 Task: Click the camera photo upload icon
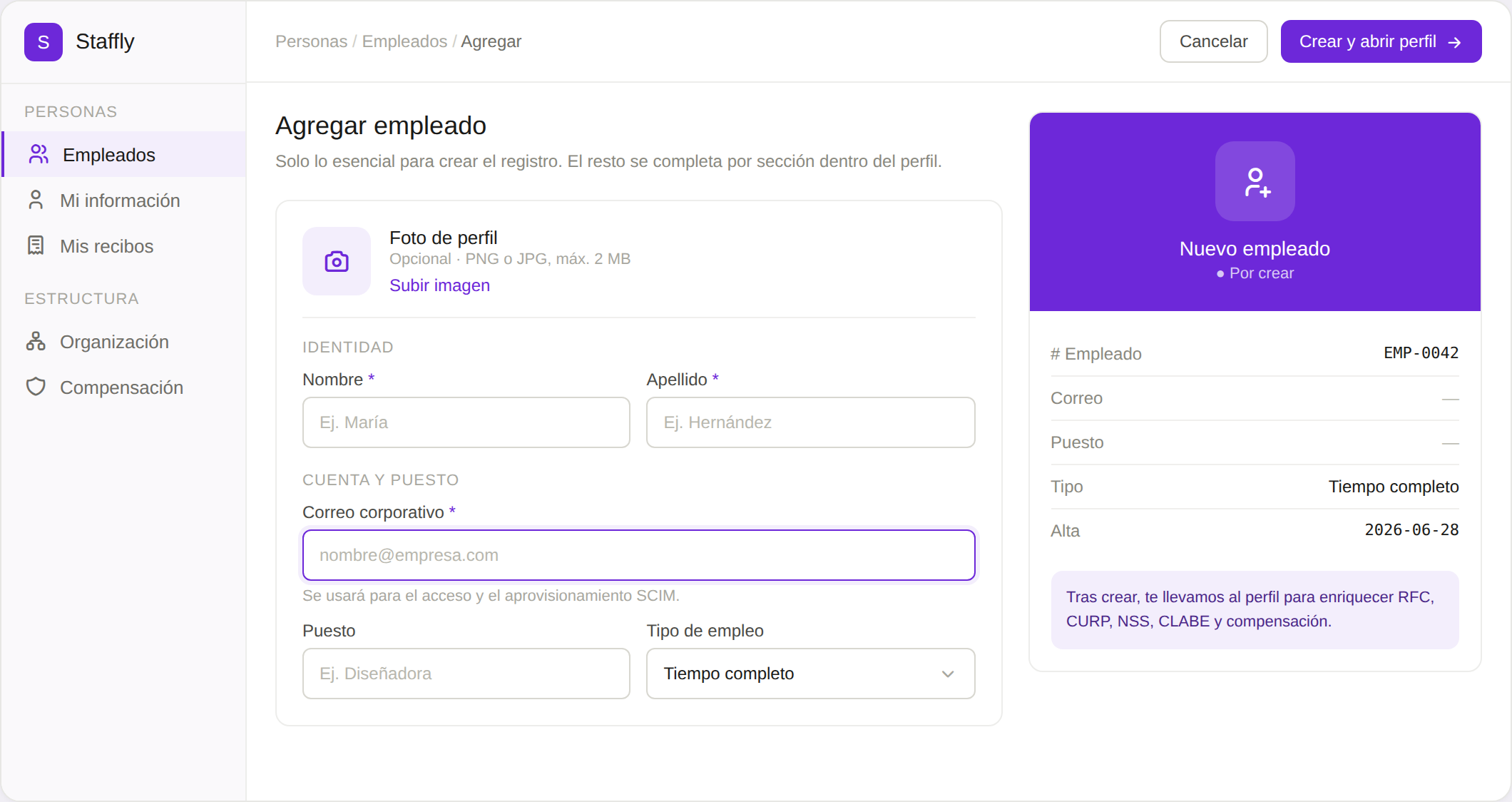337,261
